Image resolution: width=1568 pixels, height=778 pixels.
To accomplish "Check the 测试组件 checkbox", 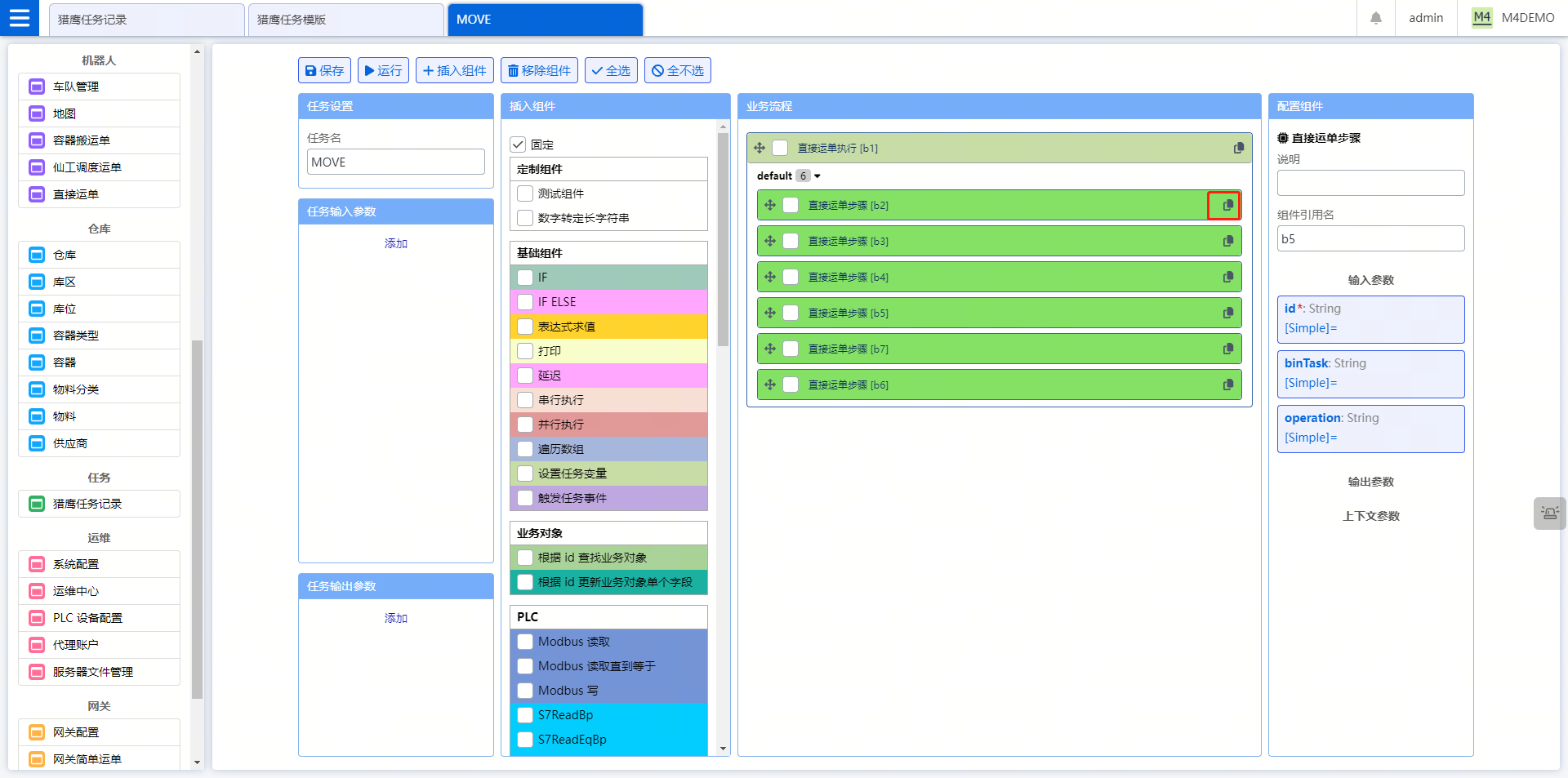I will 525,193.
